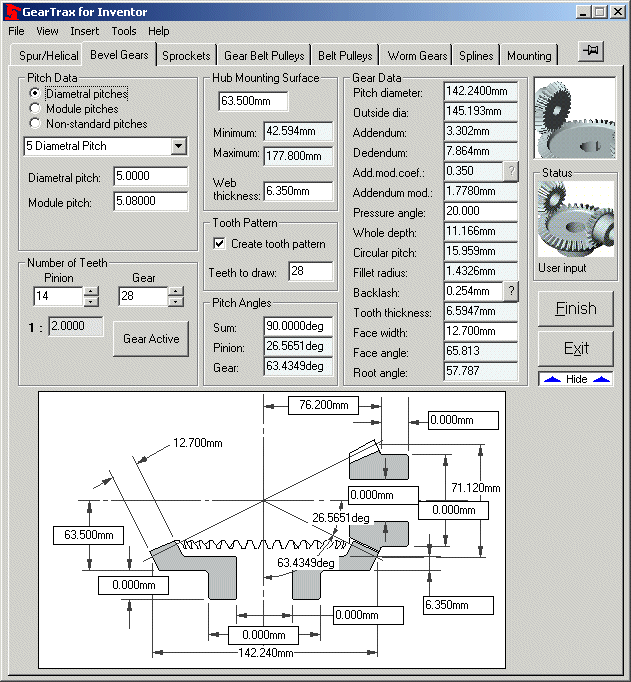Click the help button next to Add.mod.coef.

510,171
